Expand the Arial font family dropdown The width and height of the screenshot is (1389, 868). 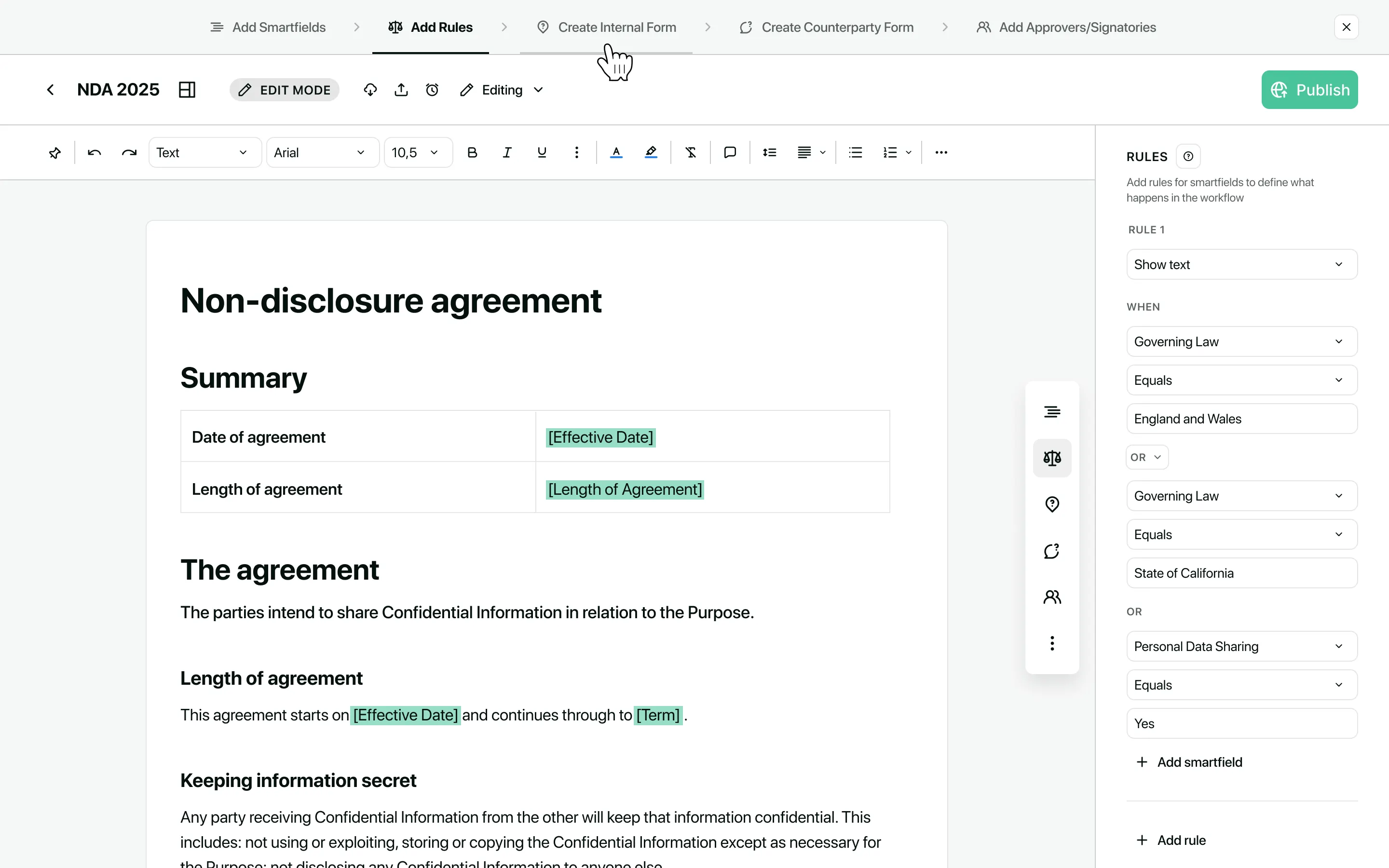[322, 153]
